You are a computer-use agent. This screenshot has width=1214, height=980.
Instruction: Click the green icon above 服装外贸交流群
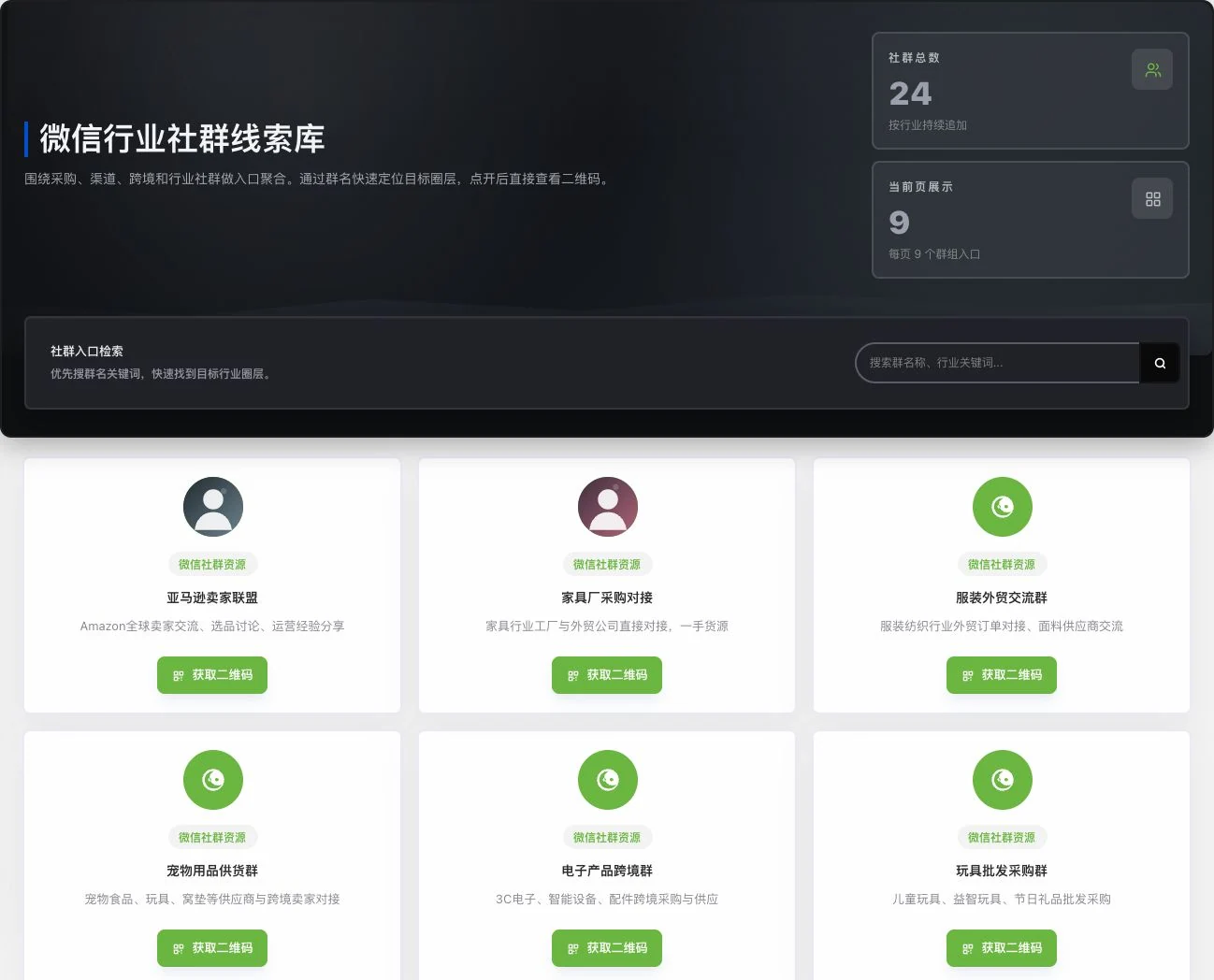[x=1003, y=507]
